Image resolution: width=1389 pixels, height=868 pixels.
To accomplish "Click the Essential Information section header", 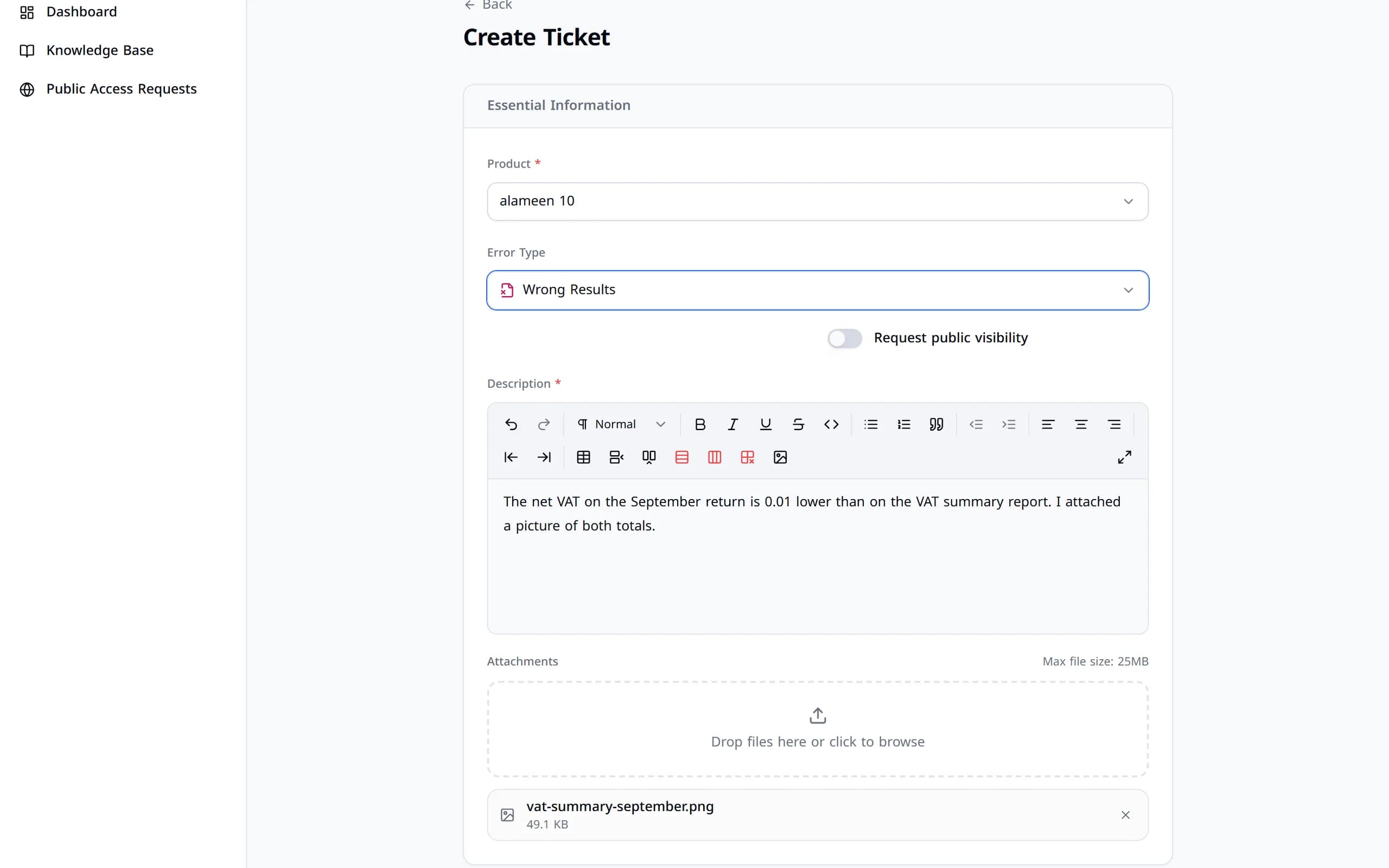I will click(x=558, y=106).
